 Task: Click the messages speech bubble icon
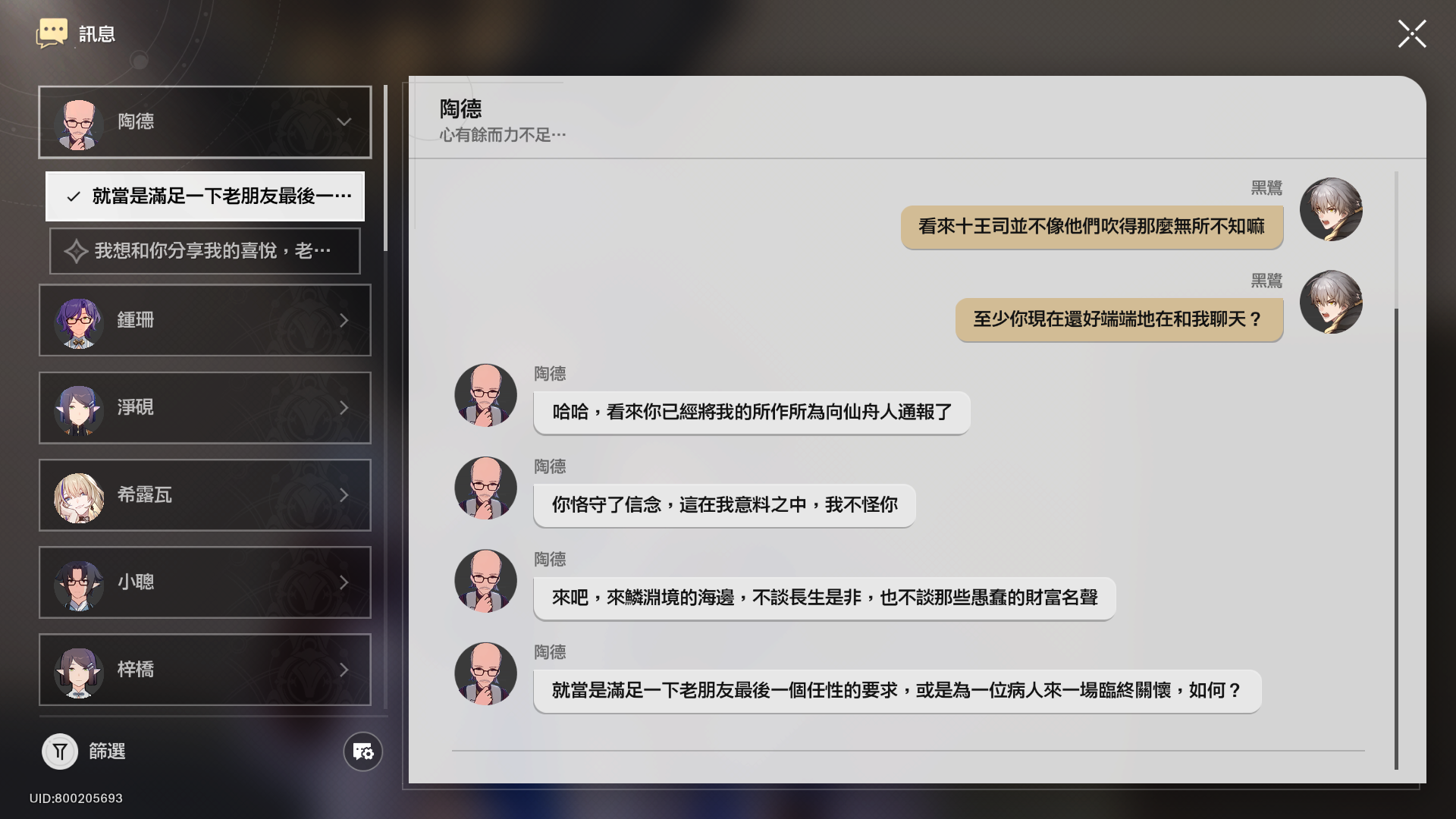tap(52, 34)
